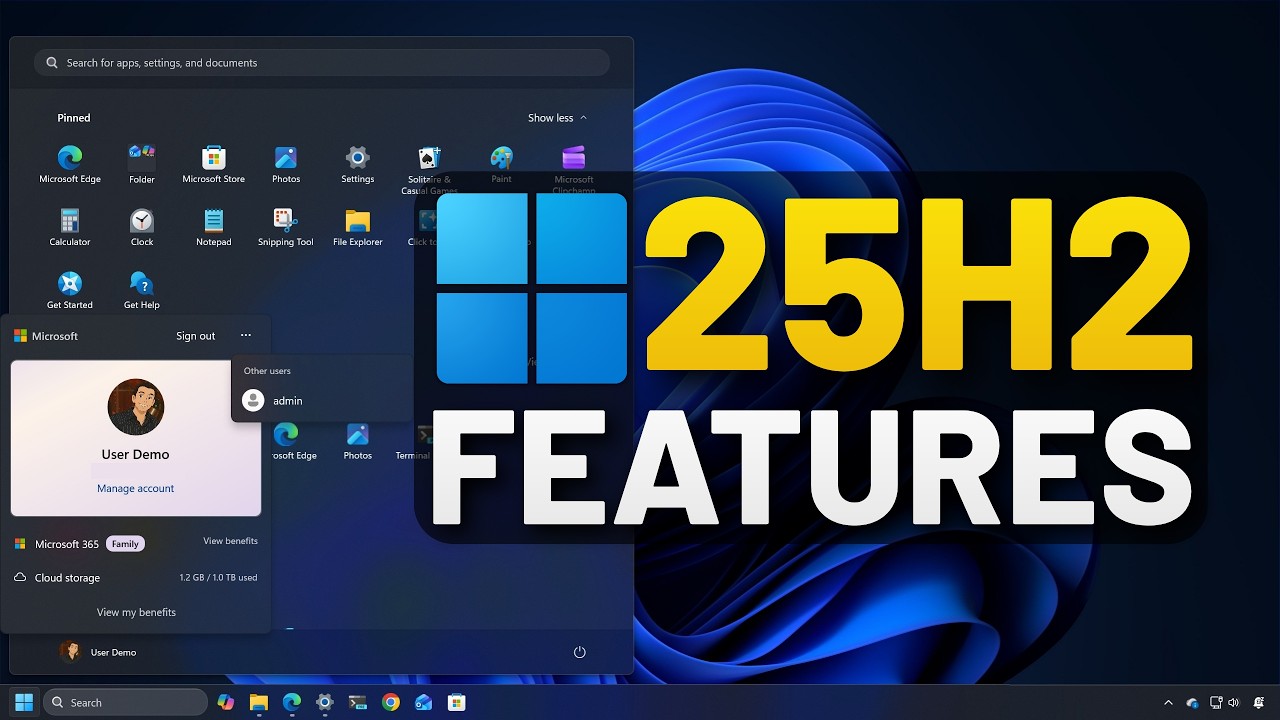Viewport: 1280px width, 720px height.
Task: Open the Get Started app
Action: tap(70, 291)
